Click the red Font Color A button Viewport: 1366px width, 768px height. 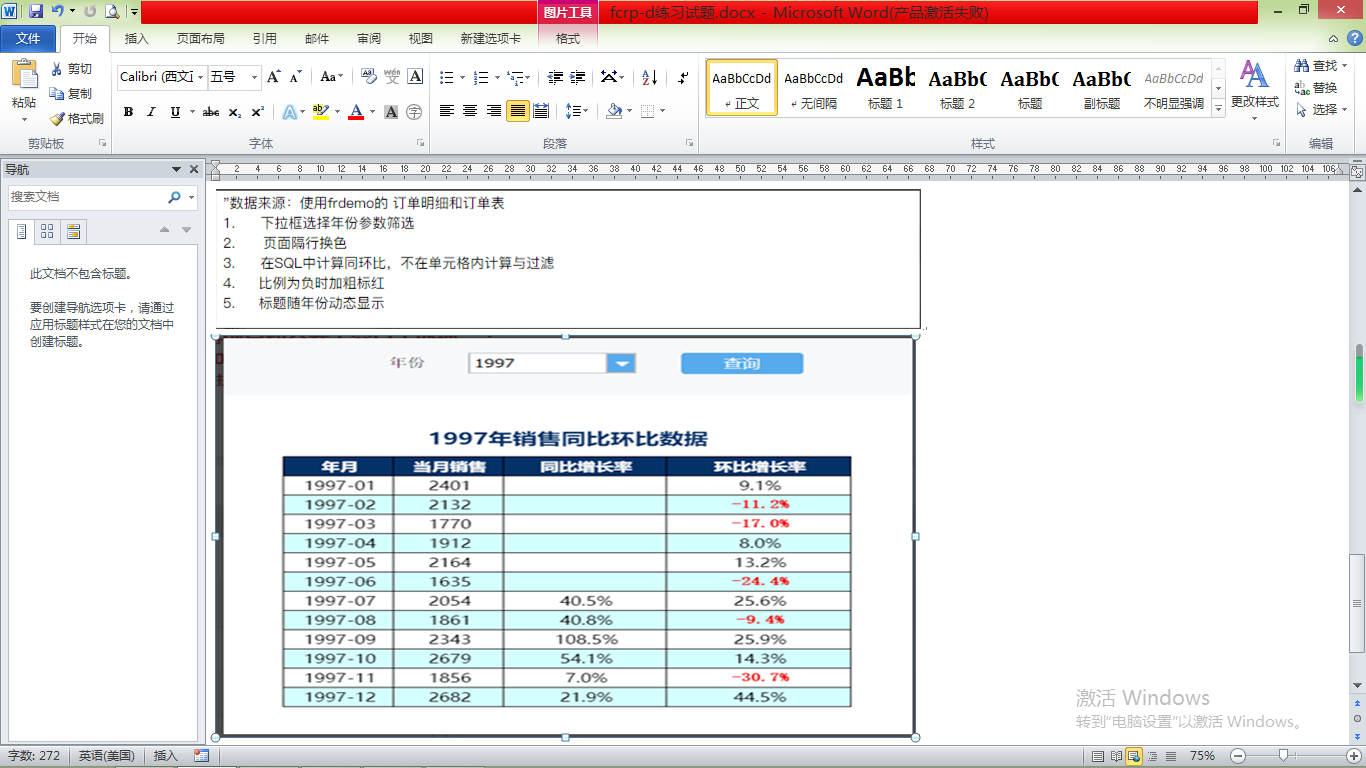tap(356, 112)
